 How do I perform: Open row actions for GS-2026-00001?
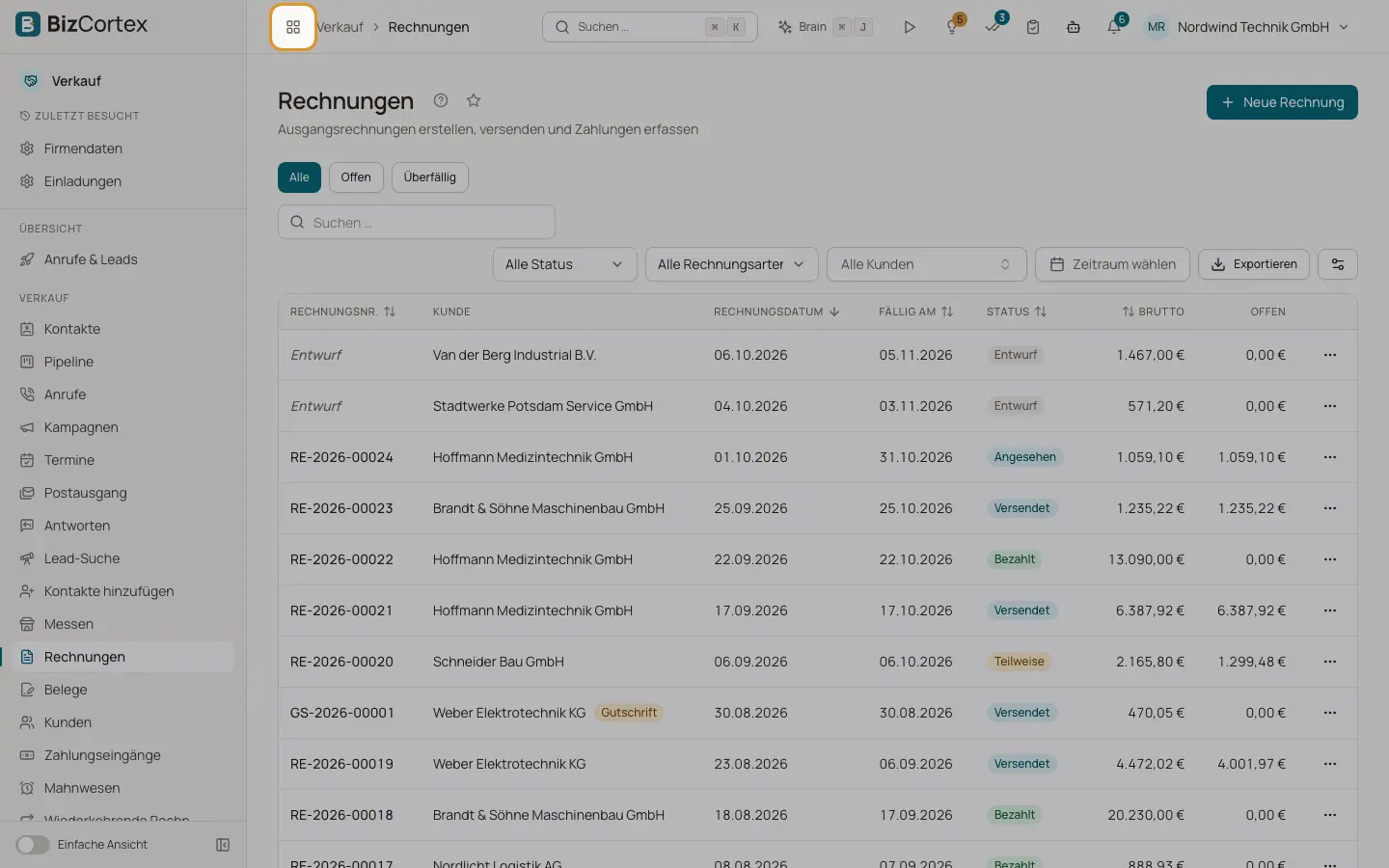pos(1330,713)
